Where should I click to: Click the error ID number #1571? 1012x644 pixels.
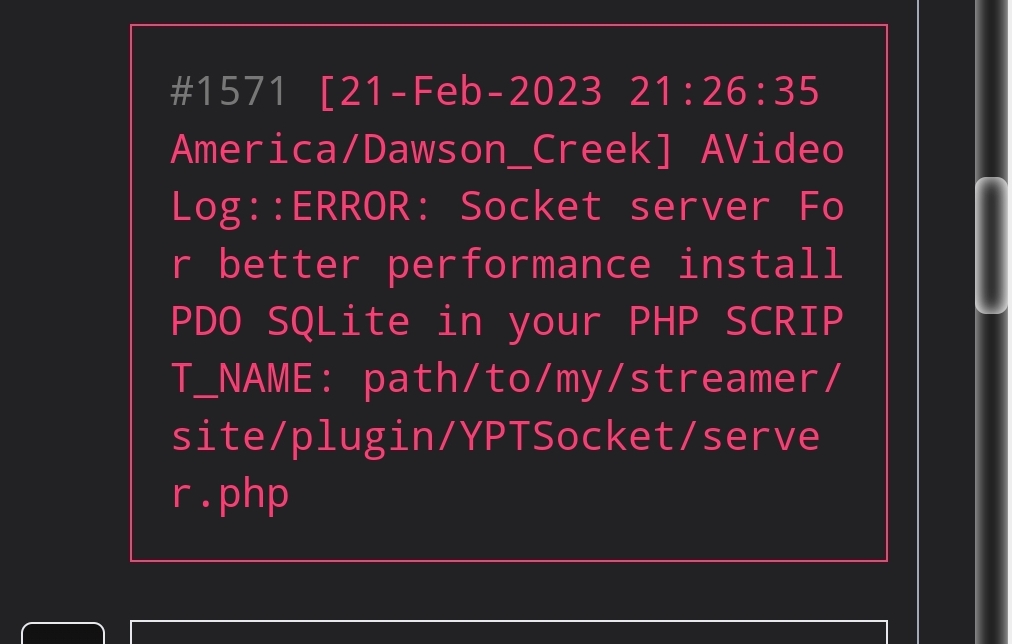pos(228,91)
